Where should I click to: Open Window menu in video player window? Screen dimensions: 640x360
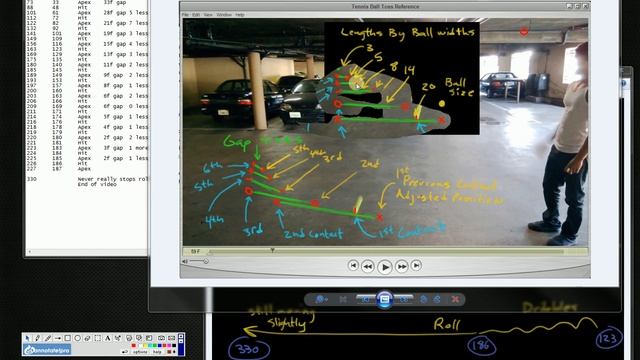[x=224, y=15]
